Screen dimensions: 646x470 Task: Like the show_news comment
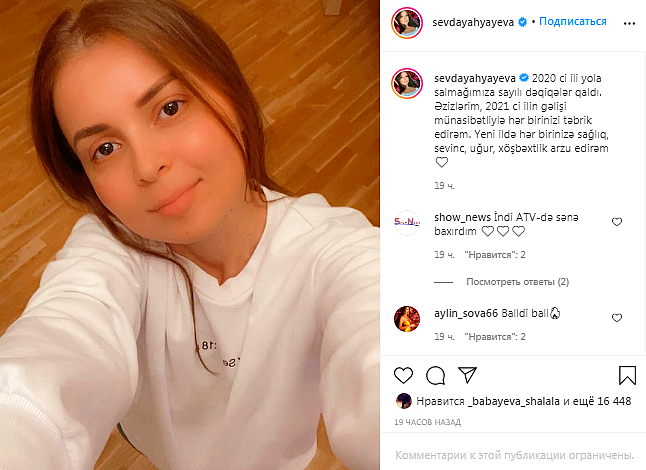pos(616,222)
